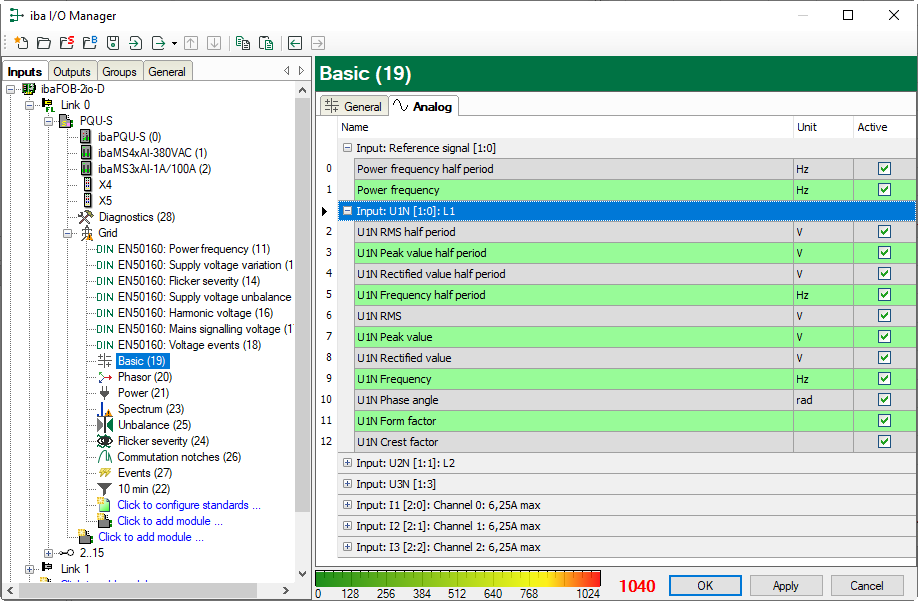
Task: Collapse the Input: Reference signal group
Action: pyautogui.click(x=347, y=148)
